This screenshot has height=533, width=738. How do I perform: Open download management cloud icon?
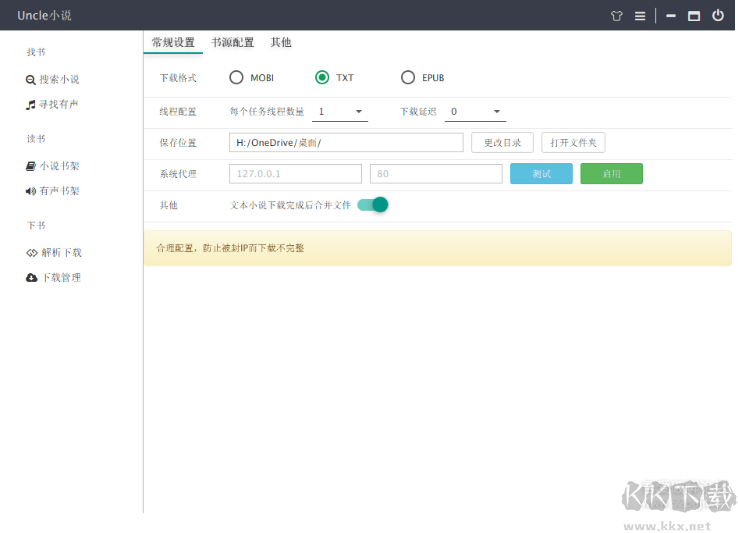click(x=31, y=278)
